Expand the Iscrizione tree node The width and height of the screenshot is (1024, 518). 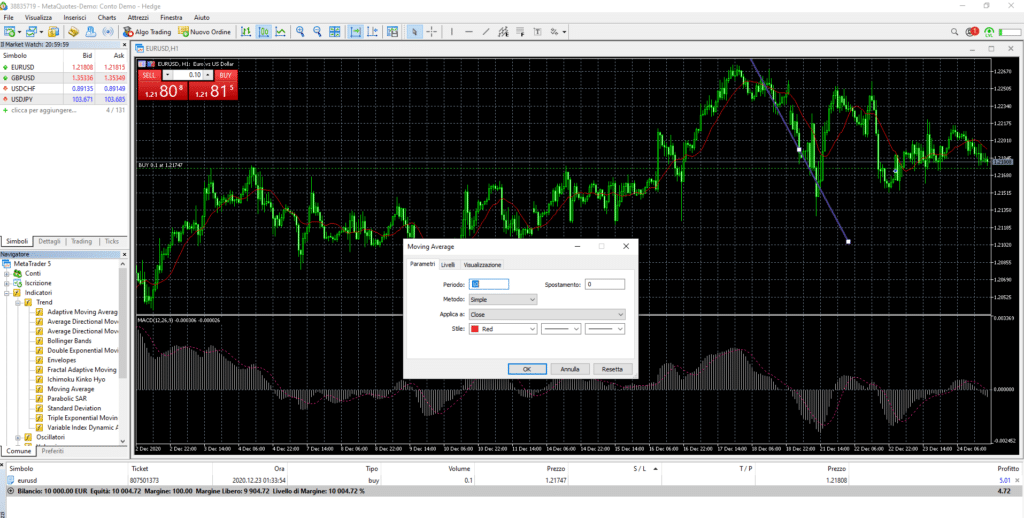[x=7, y=283]
